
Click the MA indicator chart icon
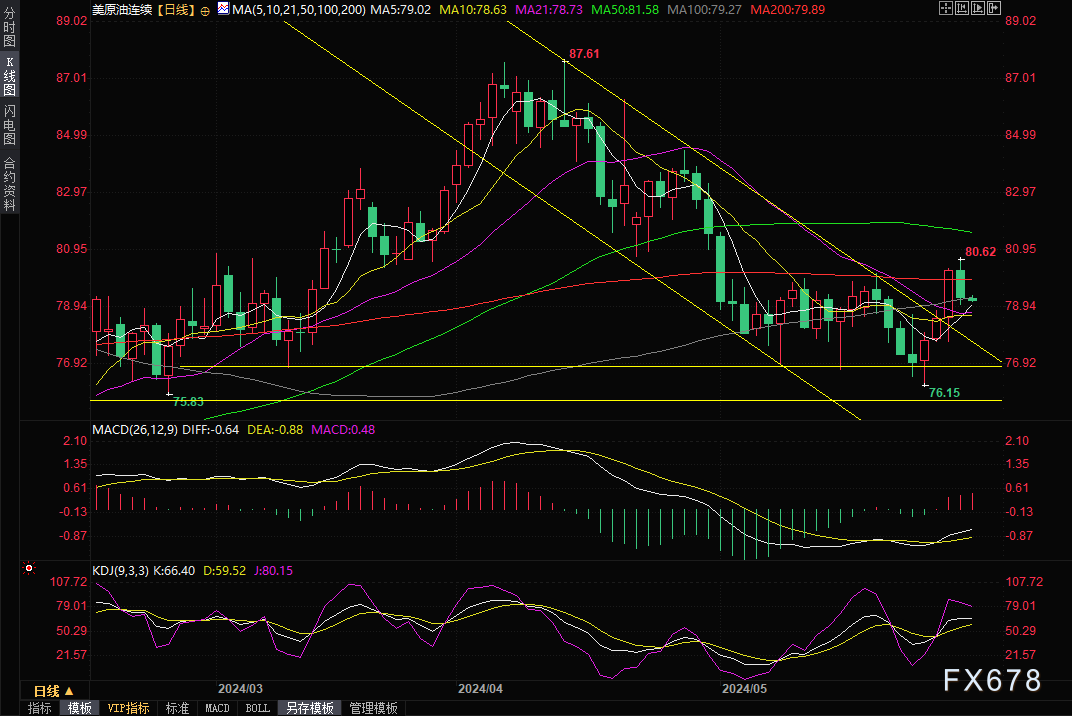tap(222, 9)
